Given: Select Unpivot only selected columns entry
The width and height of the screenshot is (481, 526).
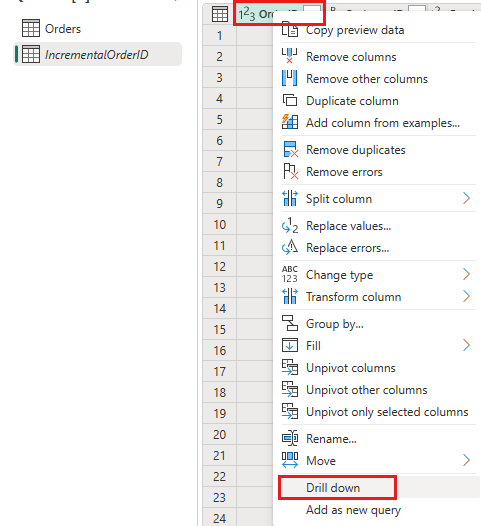Looking at the screenshot, I should coord(378,412).
